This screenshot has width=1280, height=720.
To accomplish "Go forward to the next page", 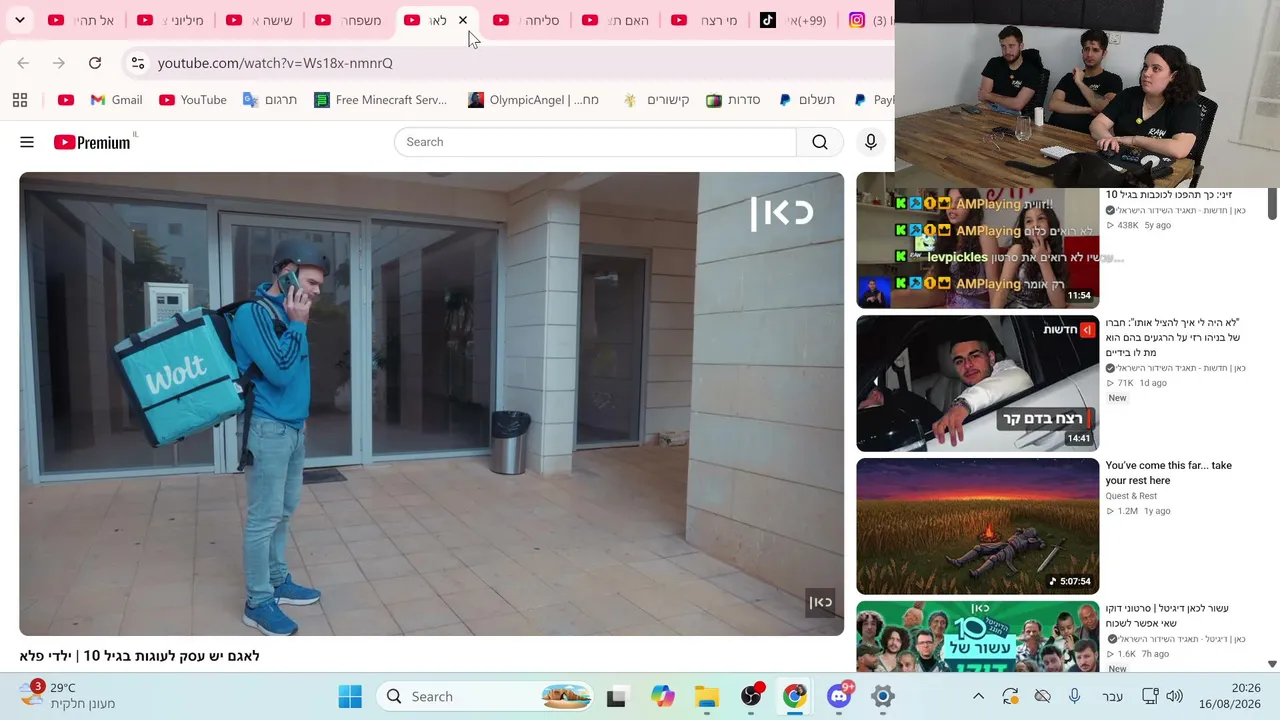I will pos(59,63).
